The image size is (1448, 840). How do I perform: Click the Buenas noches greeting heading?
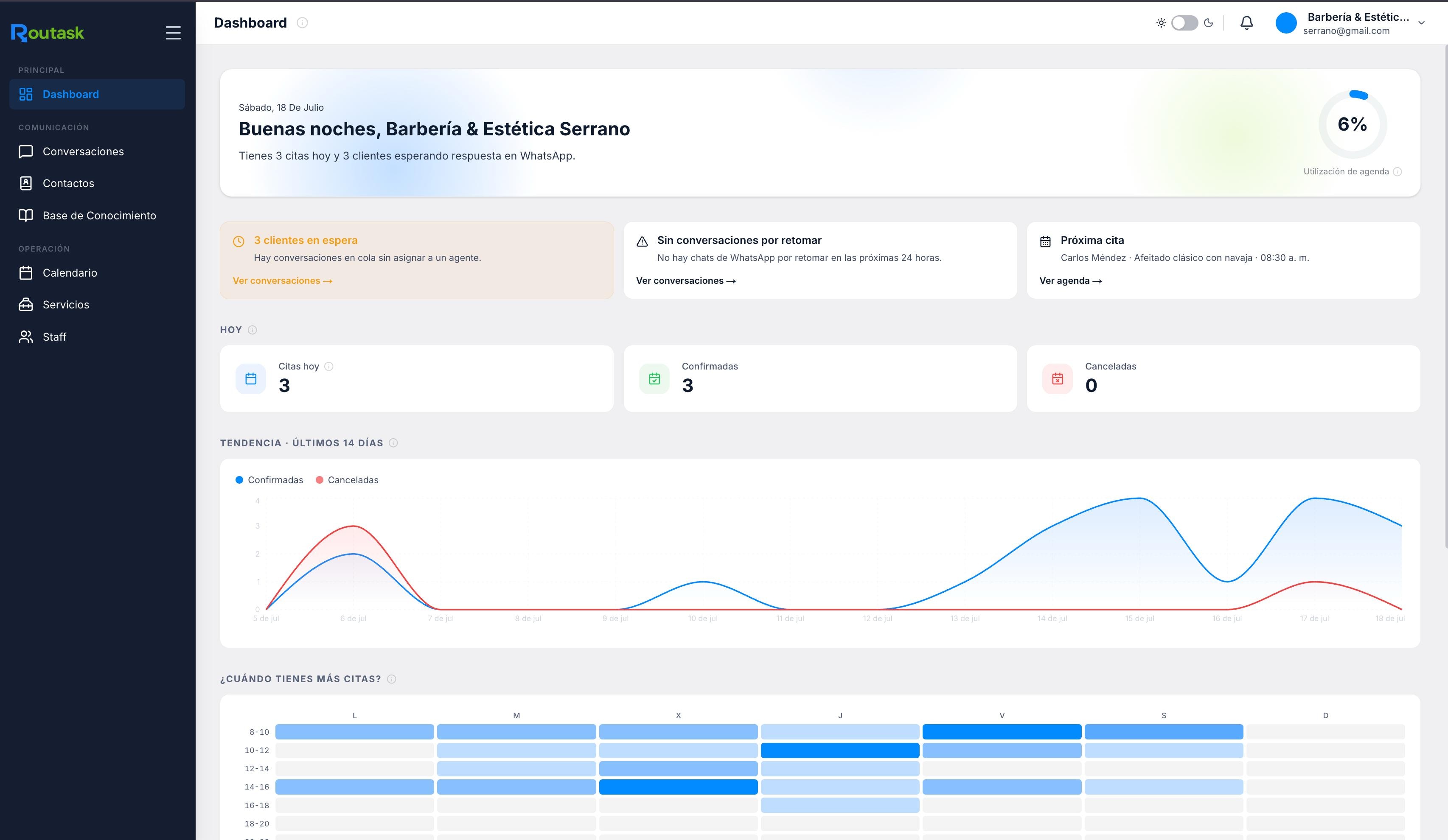tap(435, 129)
